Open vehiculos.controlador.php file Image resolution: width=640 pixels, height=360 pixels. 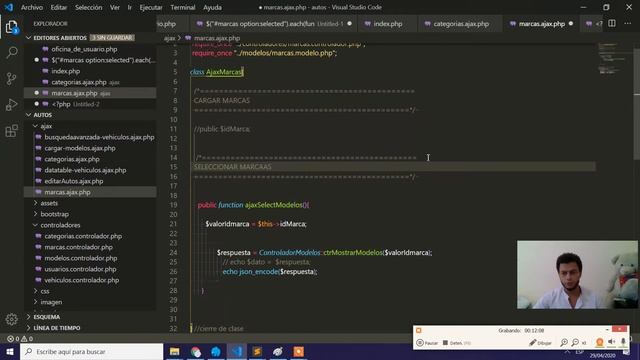pos(82,280)
